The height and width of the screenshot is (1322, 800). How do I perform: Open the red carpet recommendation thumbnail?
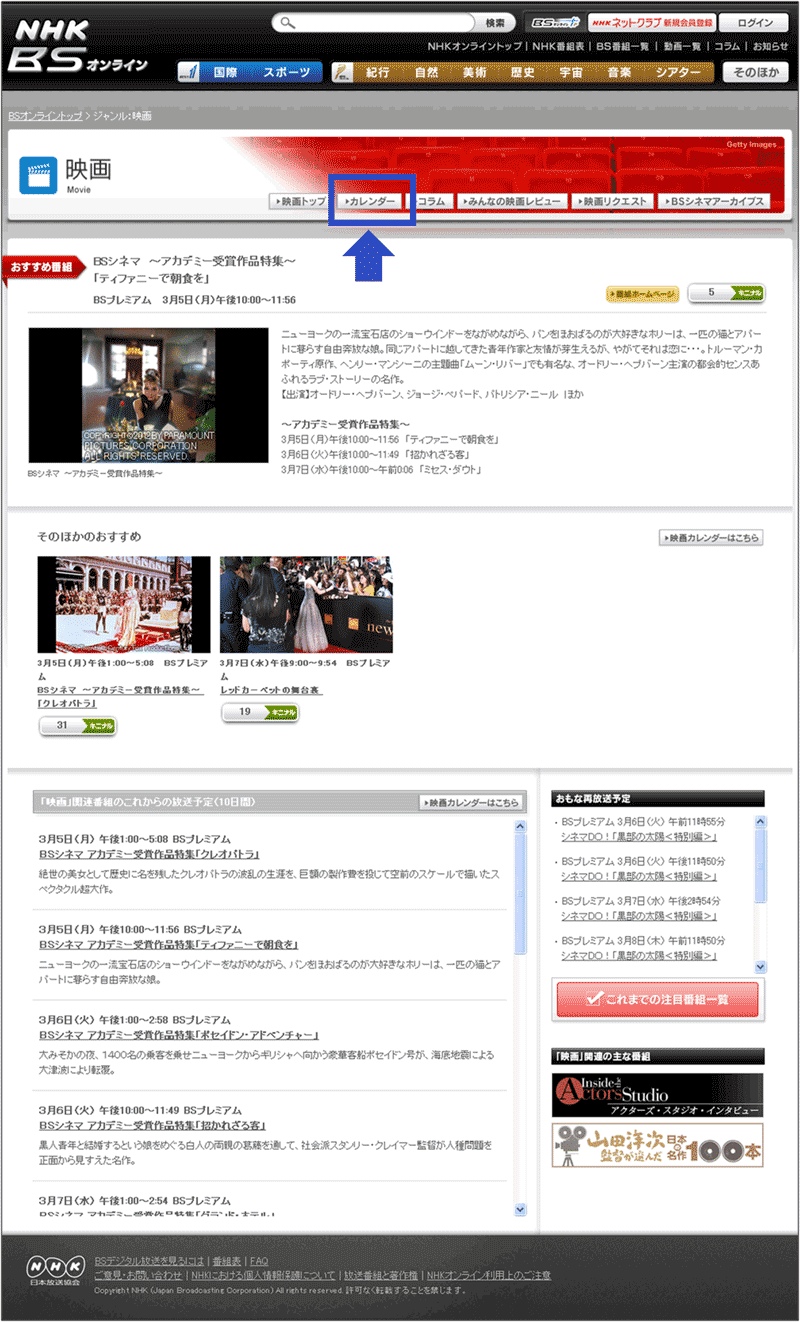(306, 604)
